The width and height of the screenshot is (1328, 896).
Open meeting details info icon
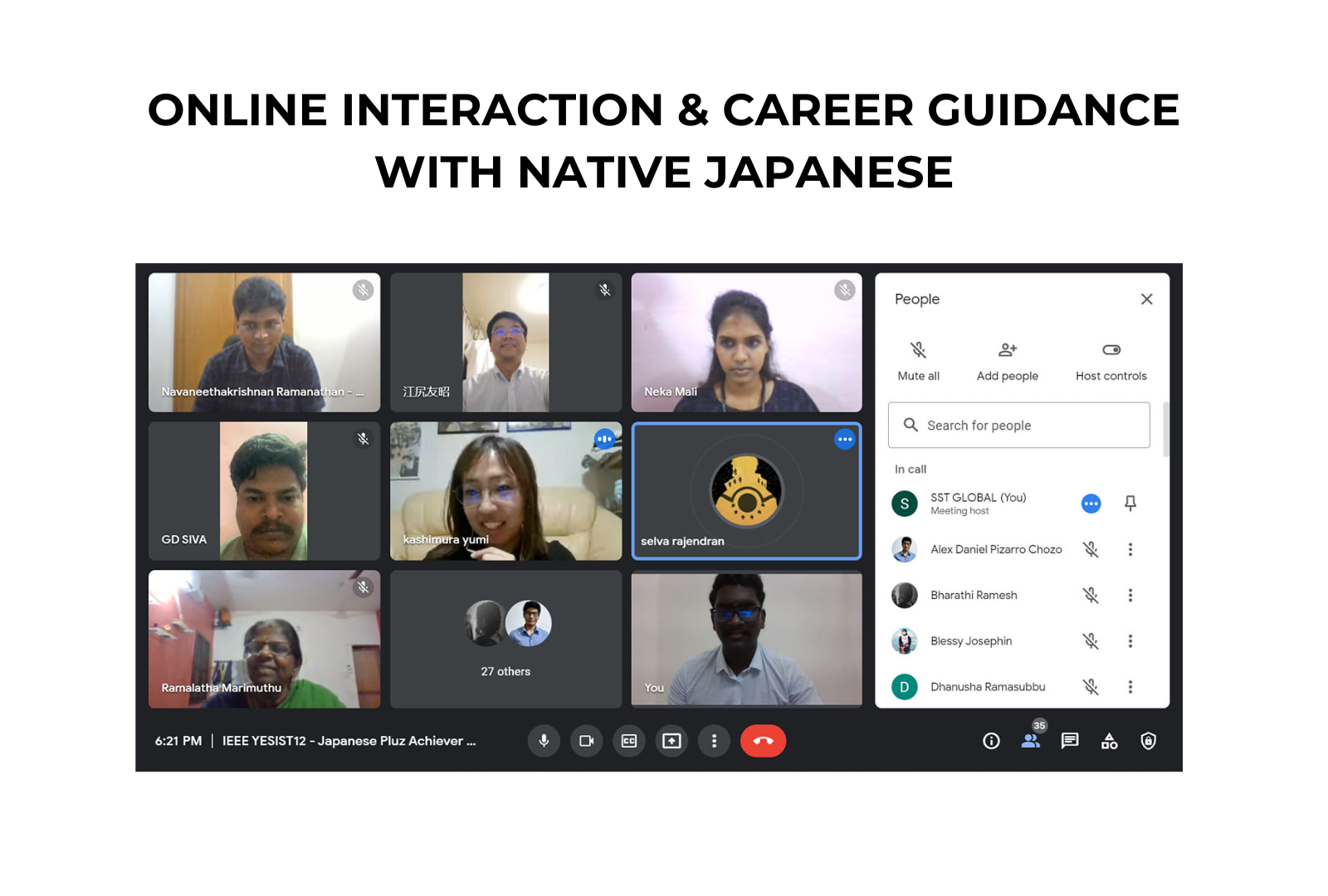click(x=991, y=741)
